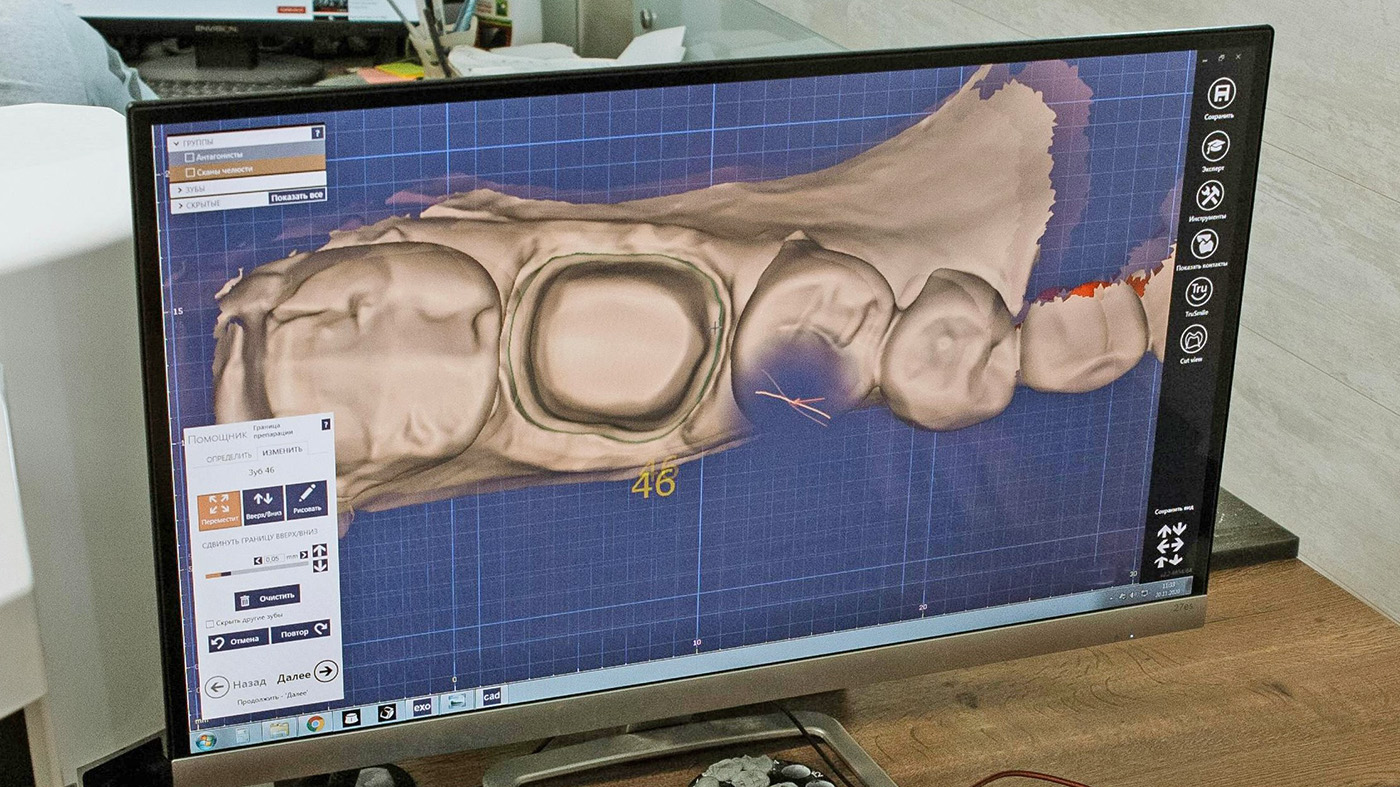
Task: Click the help icon in wizard panel
Action: 325,425
